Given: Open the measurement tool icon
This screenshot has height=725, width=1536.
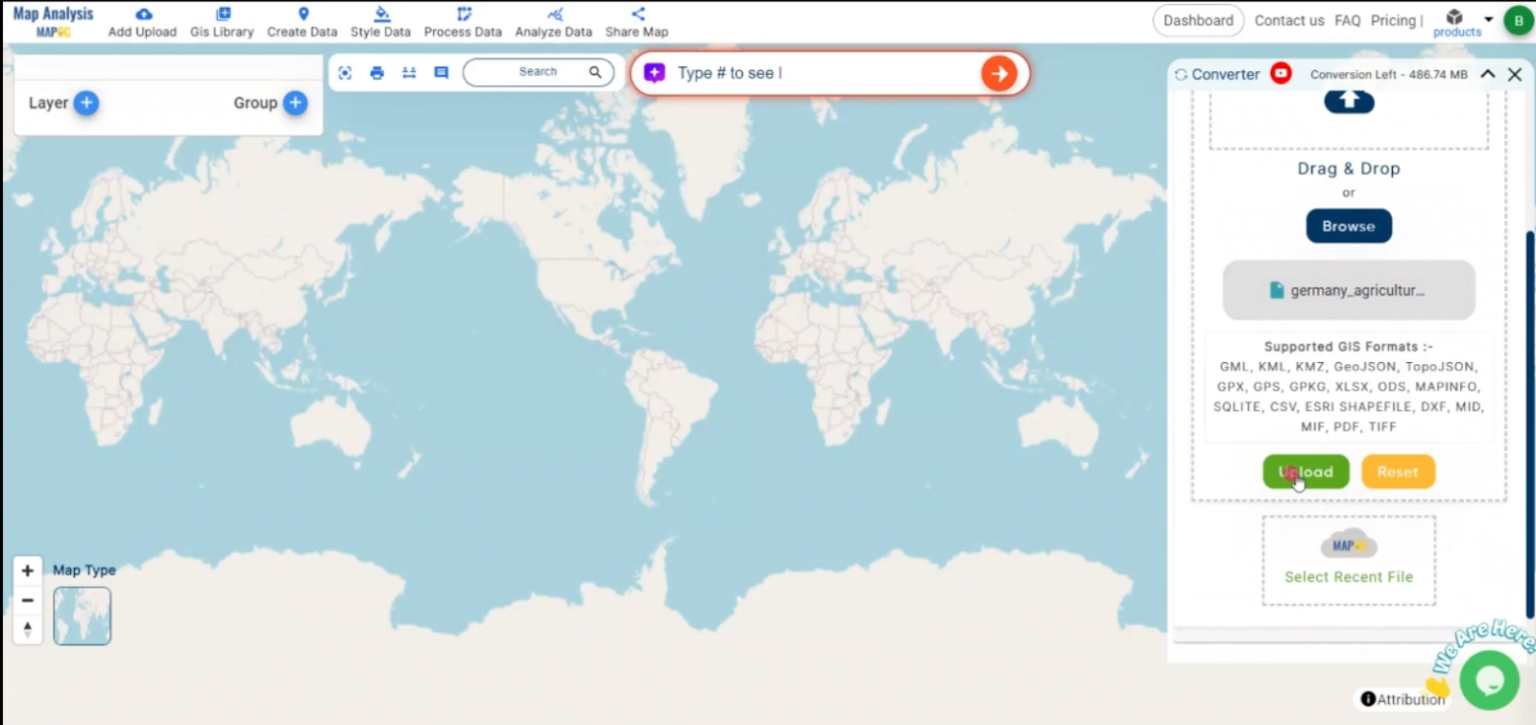Looking at the screenshot, I should click(x=409, y=72).
